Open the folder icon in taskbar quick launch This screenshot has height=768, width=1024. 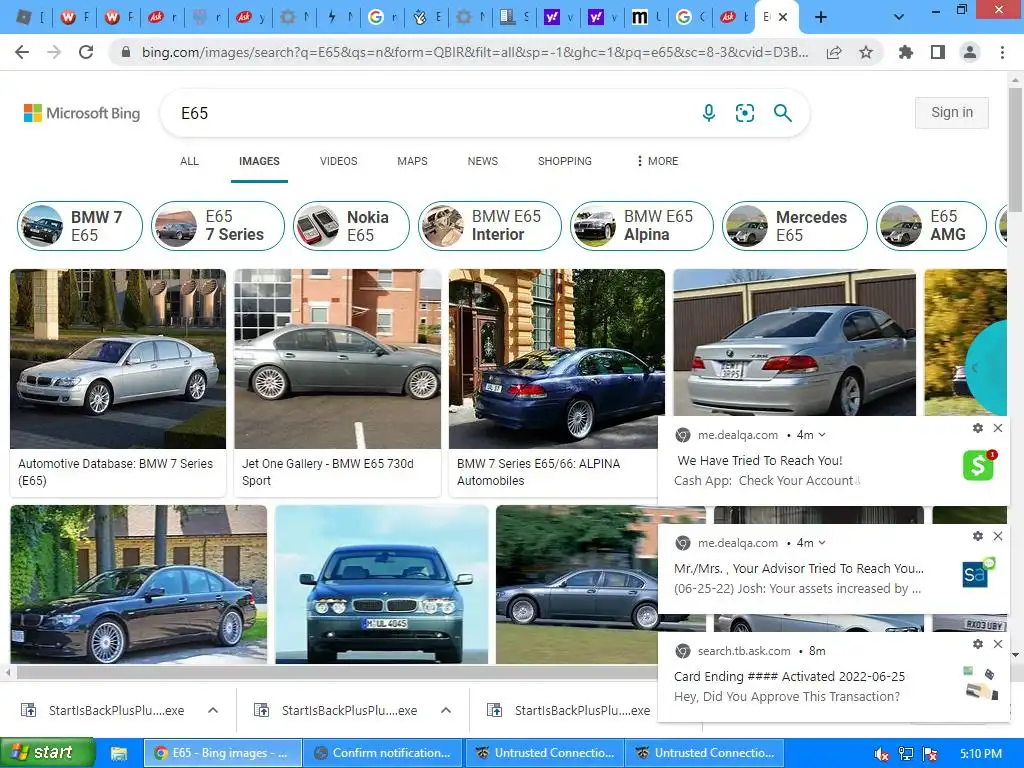[x=118, y=754]
